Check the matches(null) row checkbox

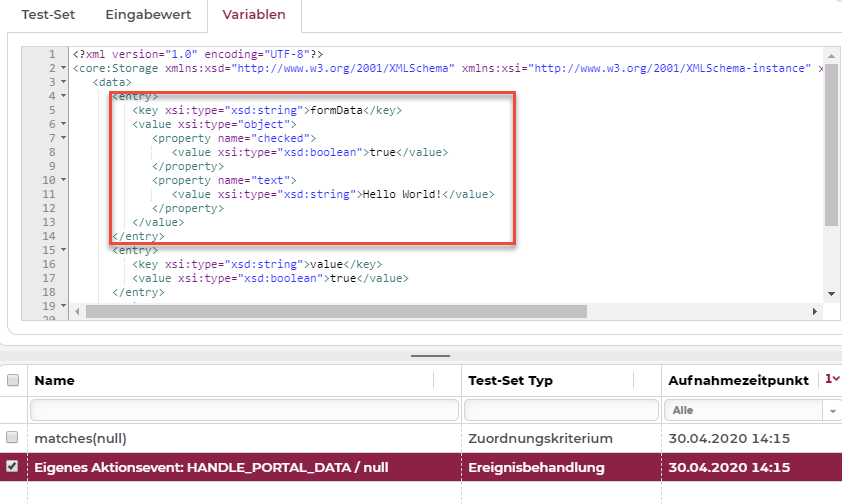point(13,438)
